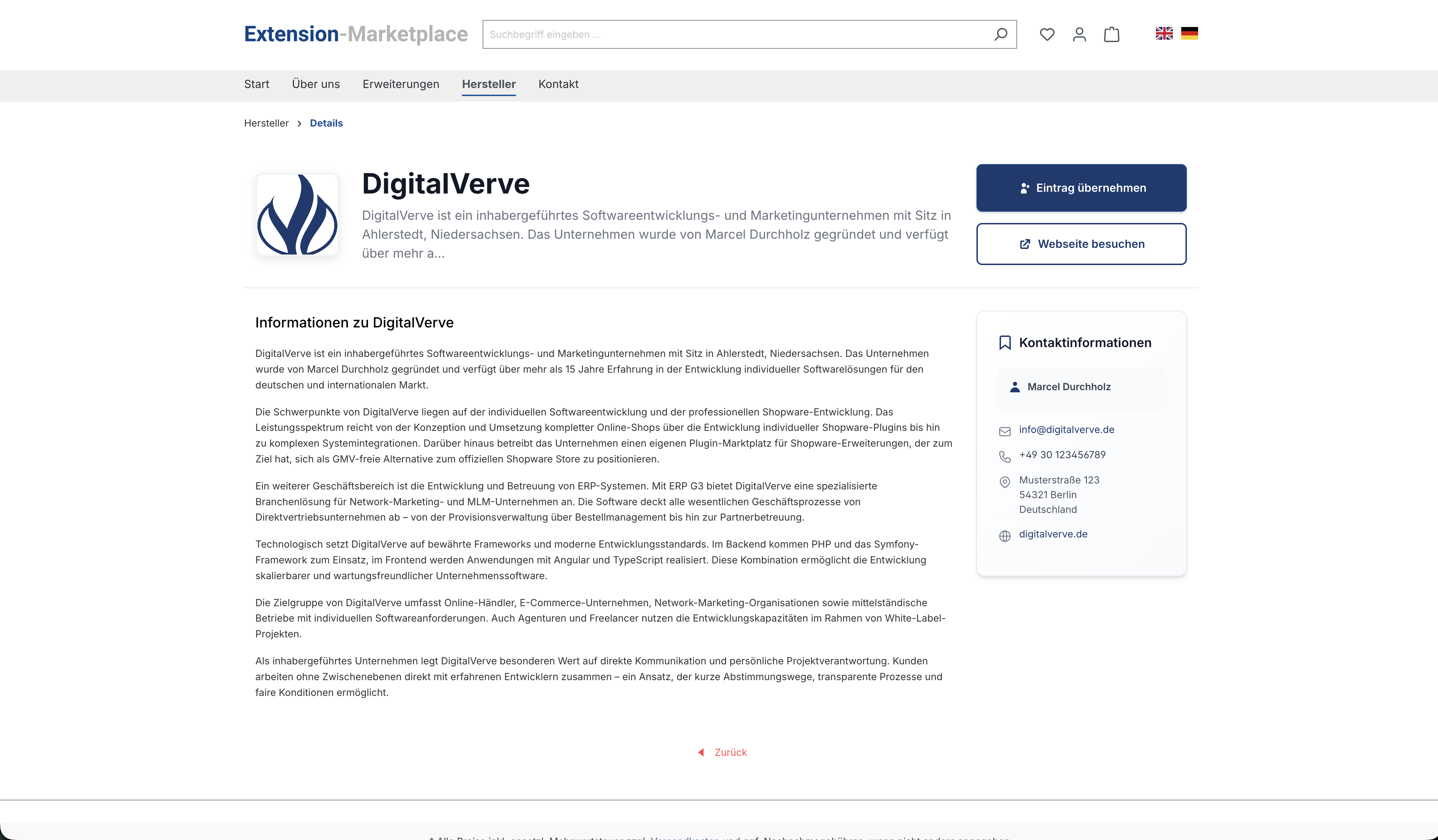Image resolution: width=1438 pixels, height=840 pixels.
Task: Select the Kontakt navigation item
Action: point(558,84)
